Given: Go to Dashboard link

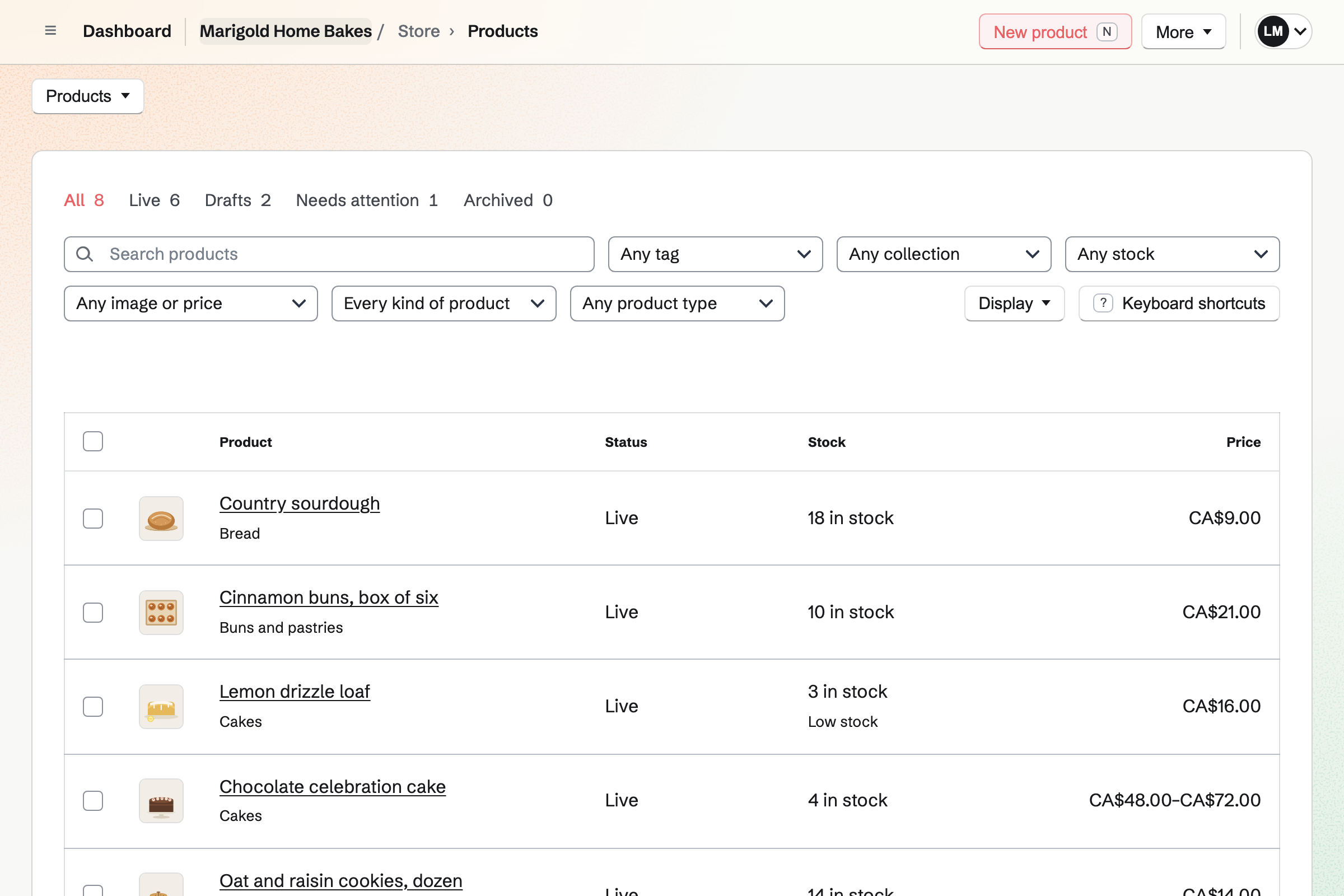Looking at the screenshot, I should click(127, 31).
